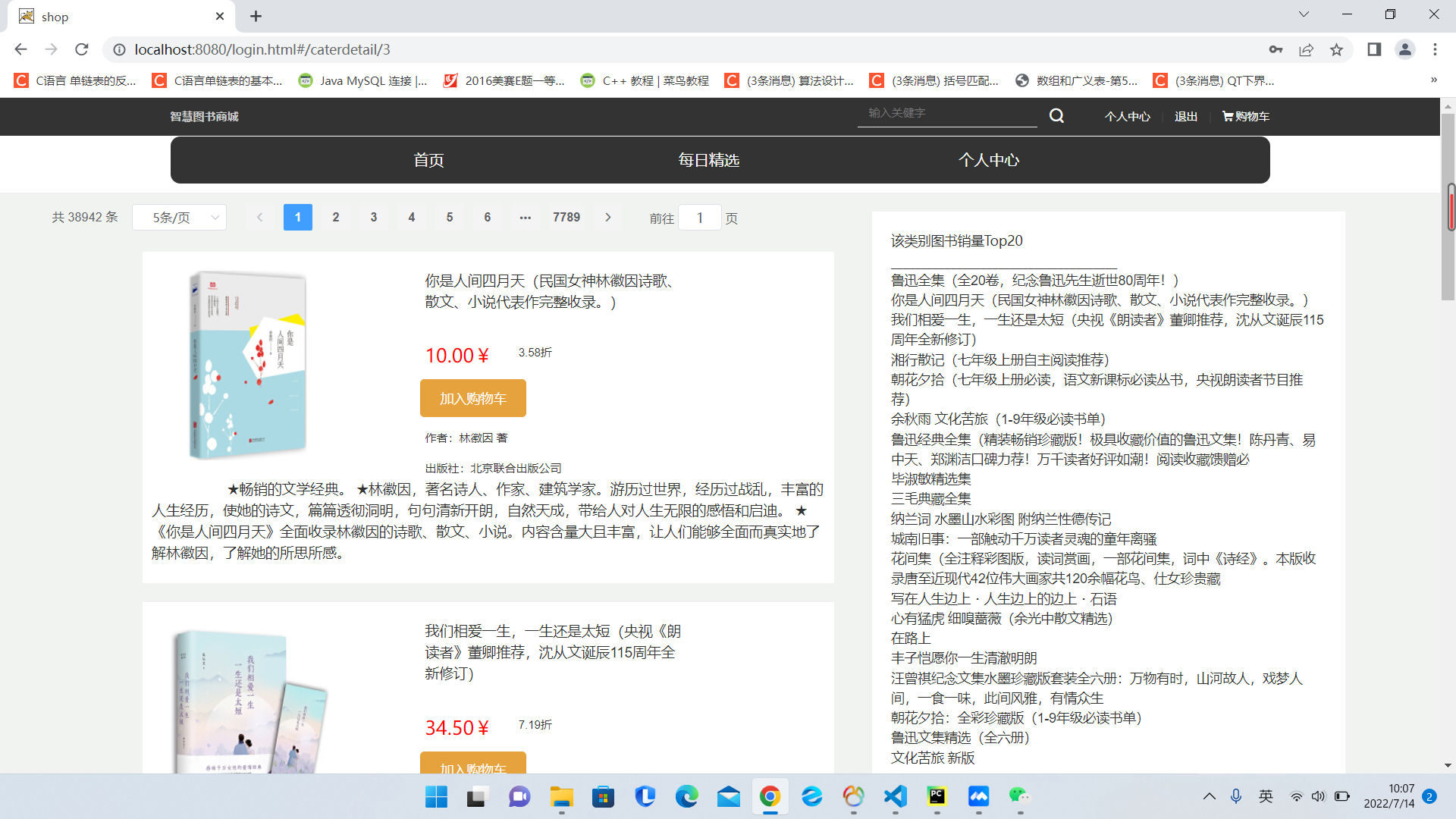The image size is (1456, 819).
Task: Open C++ 教程 菜鸟教程 bookmark
Action: tap(645, 80)
